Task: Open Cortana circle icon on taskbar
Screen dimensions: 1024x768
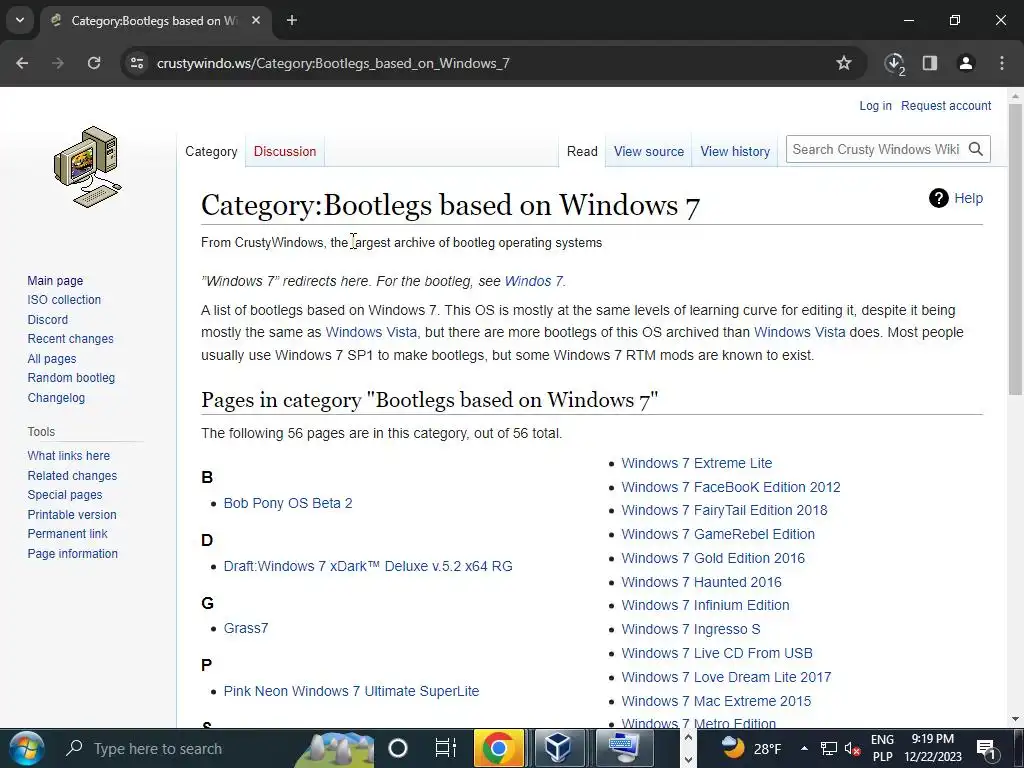Action: 397,748
